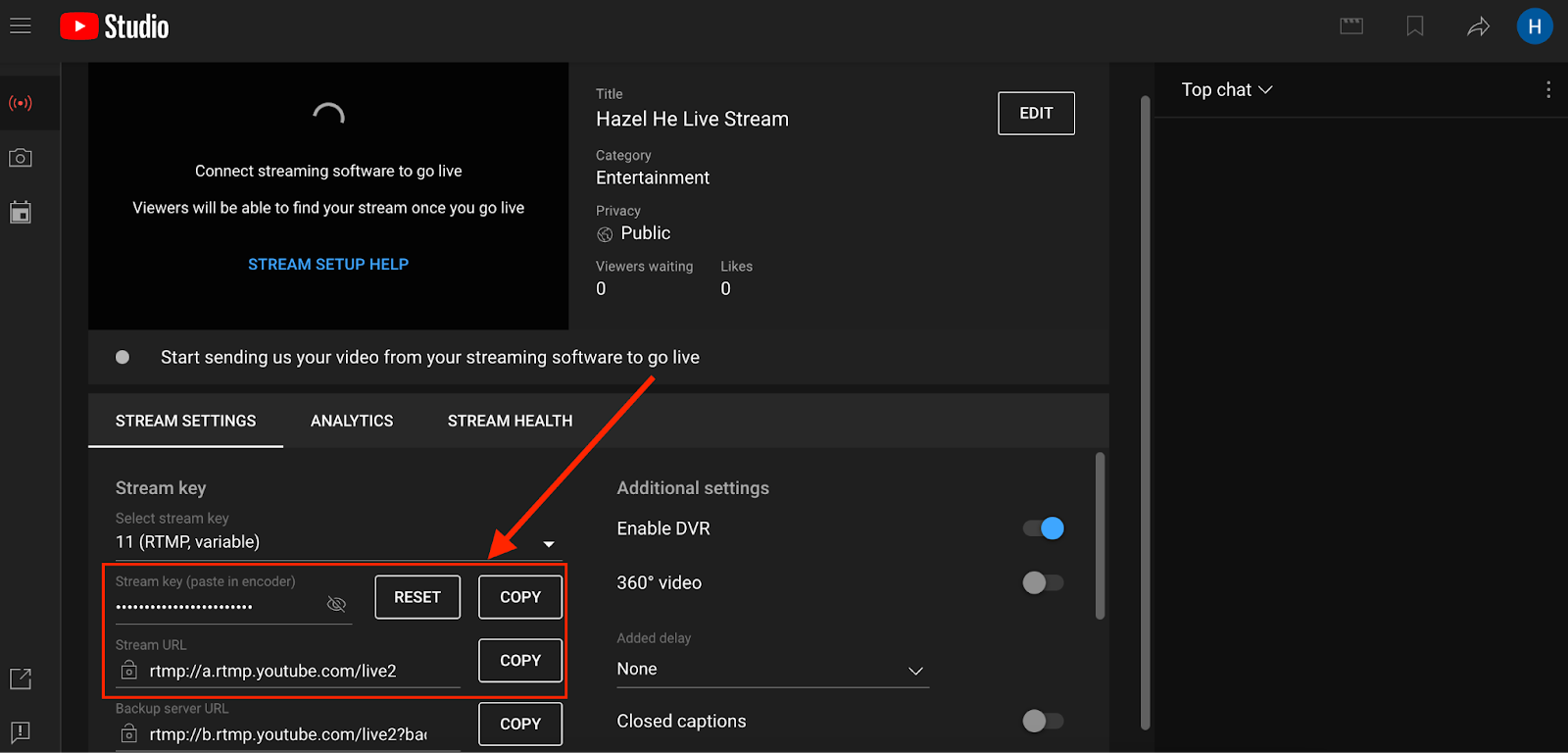Select the Stream (live) sidebar icon
This screenshot has width=1568, height=753.
click(21, 103)
